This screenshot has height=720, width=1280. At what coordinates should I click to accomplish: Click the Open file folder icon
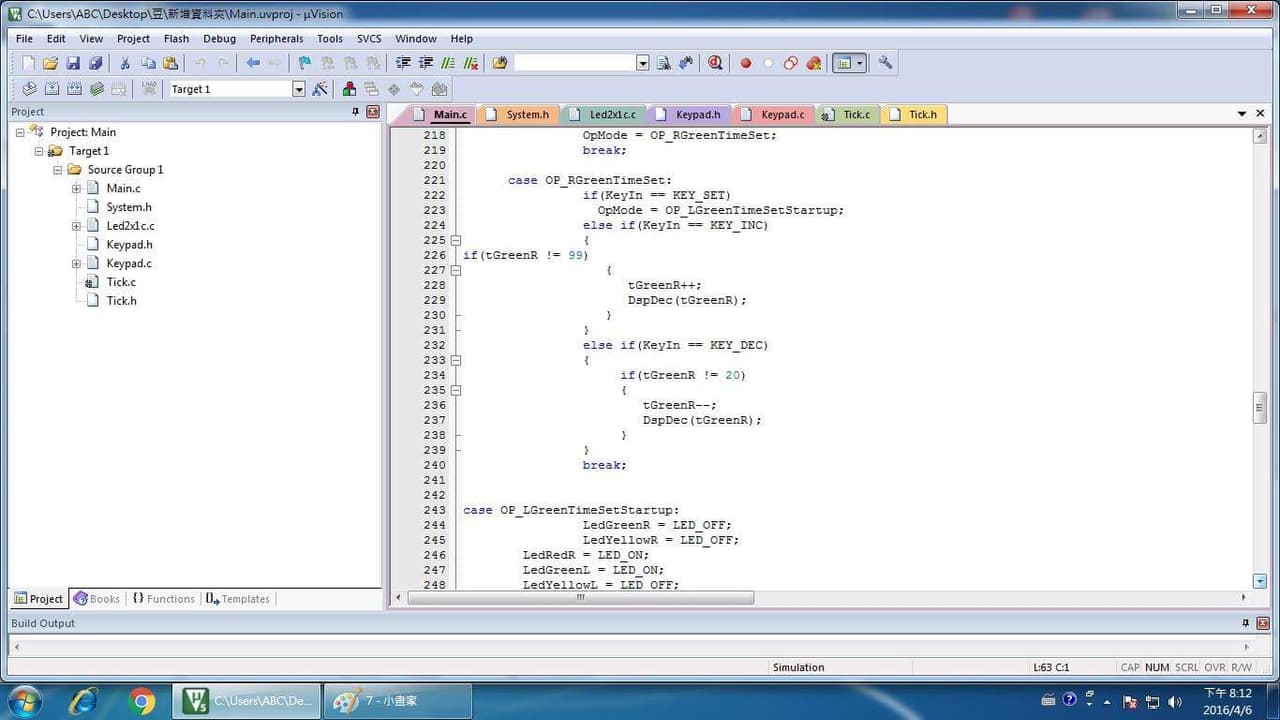pyautogui.click(x=50, y=63)
